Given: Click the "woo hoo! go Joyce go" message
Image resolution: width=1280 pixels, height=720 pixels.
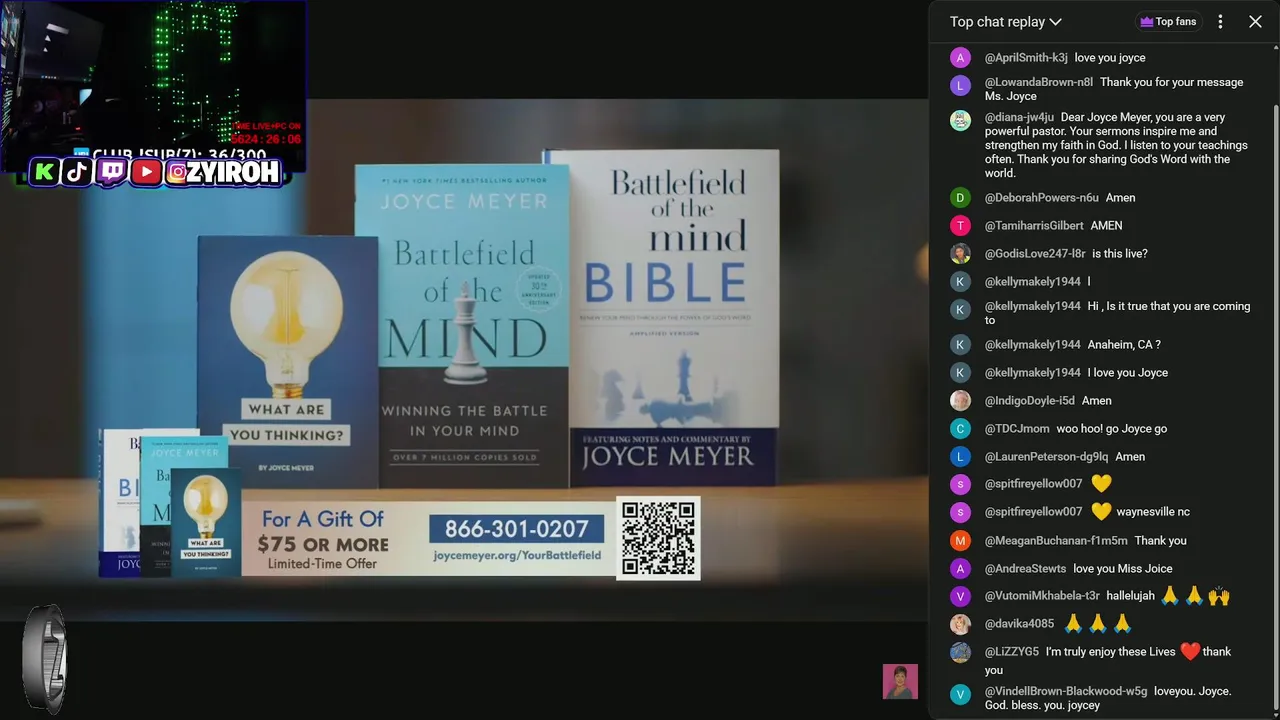Looking at the screenshot, I should [1112, 429].
